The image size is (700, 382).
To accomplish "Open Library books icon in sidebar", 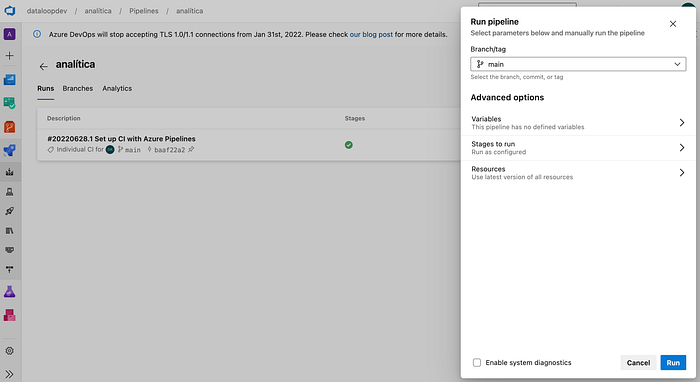I will (x=9, y=231).
